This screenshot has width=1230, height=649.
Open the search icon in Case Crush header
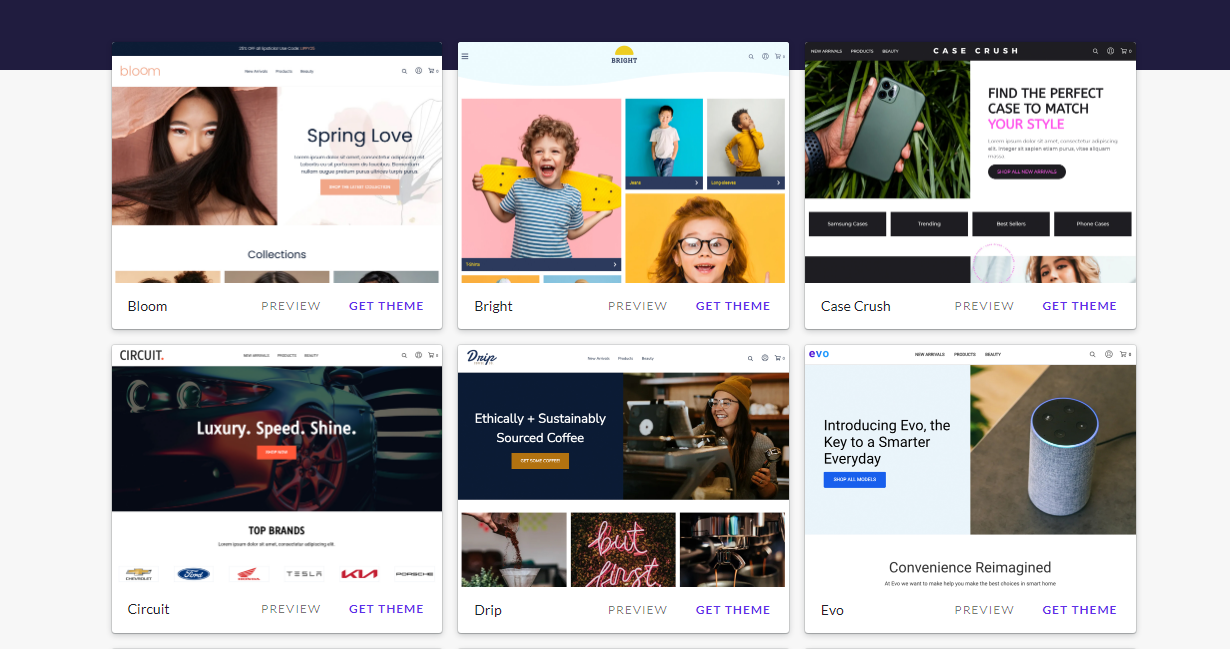(1095, 51)
